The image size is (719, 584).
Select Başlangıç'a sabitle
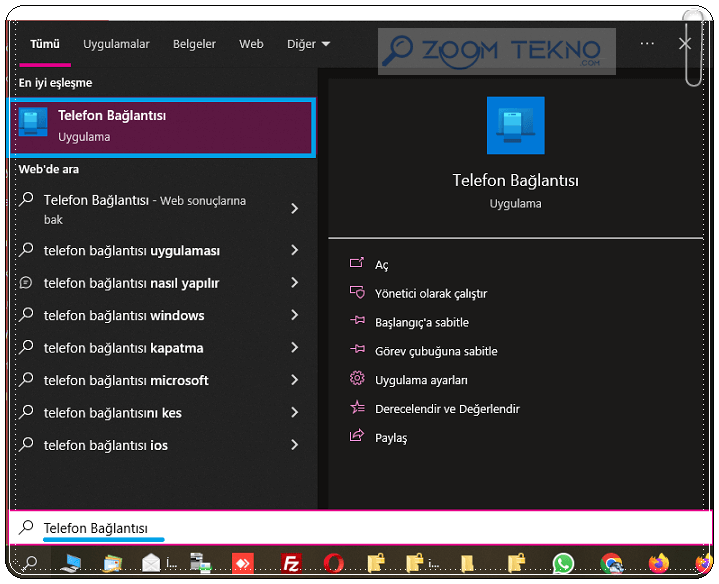(422, 323)
